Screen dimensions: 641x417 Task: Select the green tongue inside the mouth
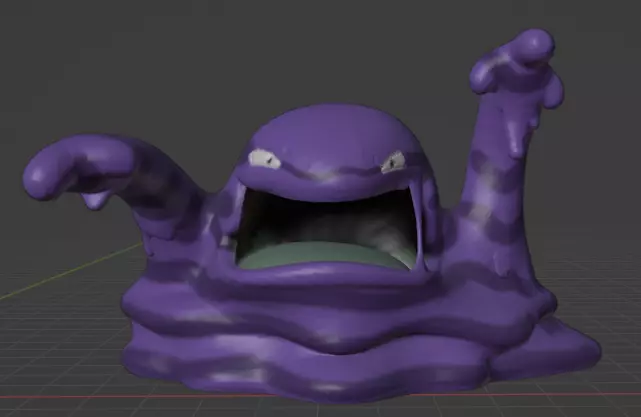(x=325, y=254)
